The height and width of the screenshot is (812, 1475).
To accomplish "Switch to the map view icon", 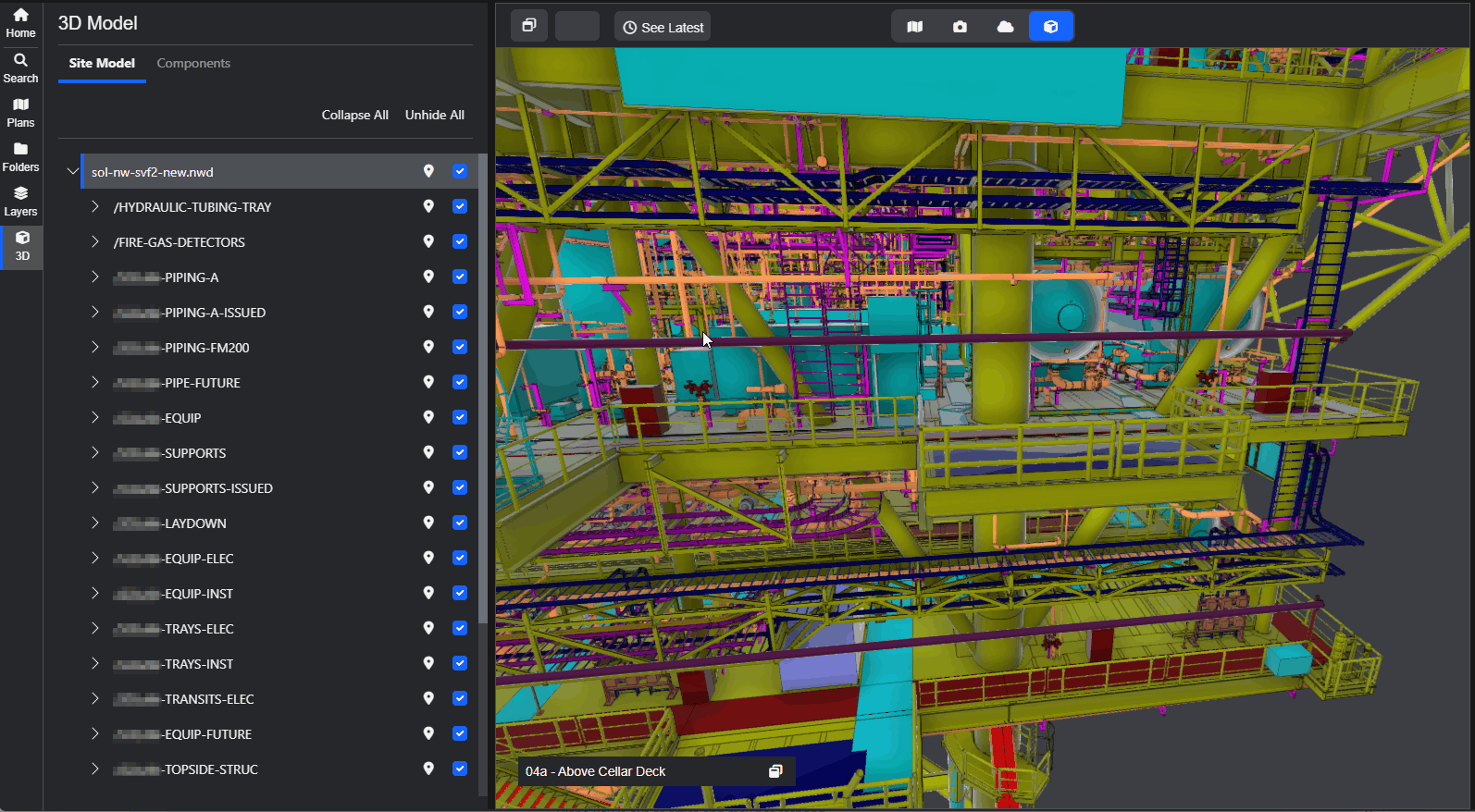I will pyautogui.click(x=915, y=27).
